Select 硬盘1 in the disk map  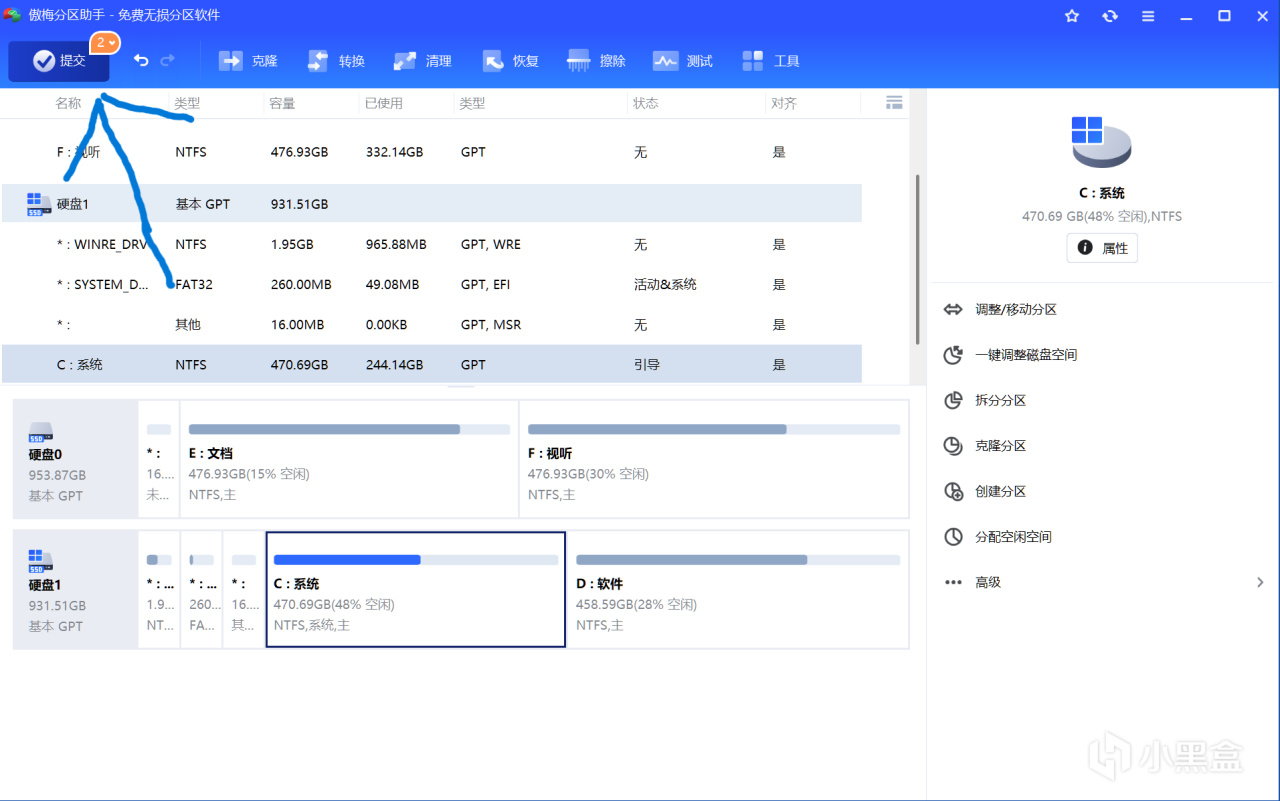pyautogui.click(x=76, y=589)
